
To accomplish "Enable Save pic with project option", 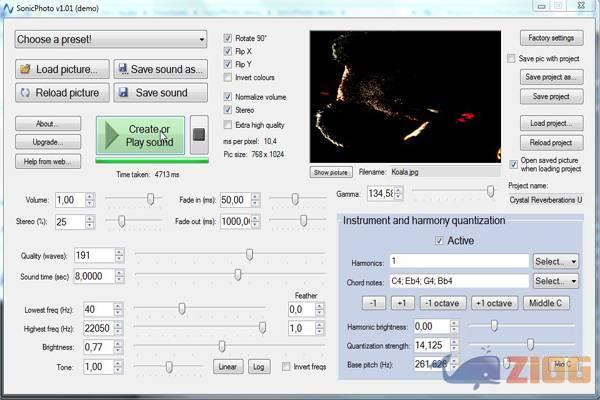I will click(512, 59).
